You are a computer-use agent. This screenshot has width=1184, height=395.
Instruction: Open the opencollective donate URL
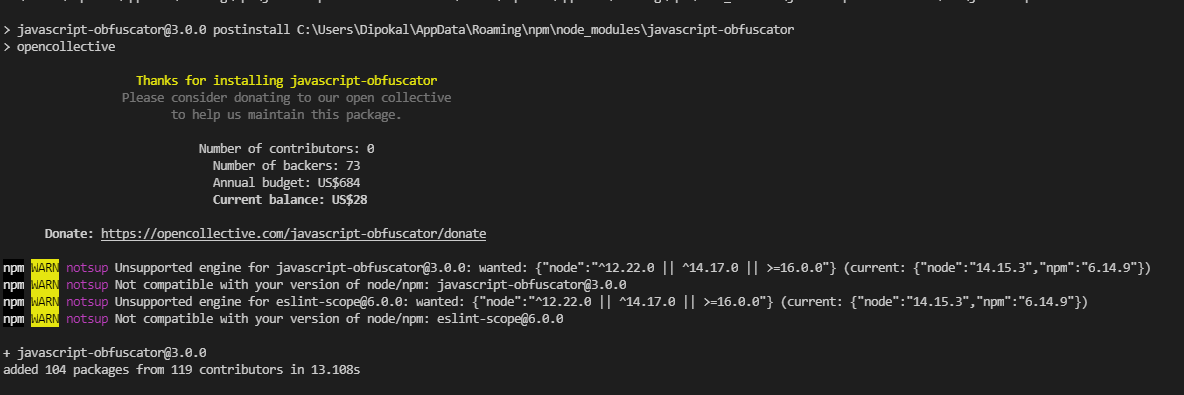293,234
